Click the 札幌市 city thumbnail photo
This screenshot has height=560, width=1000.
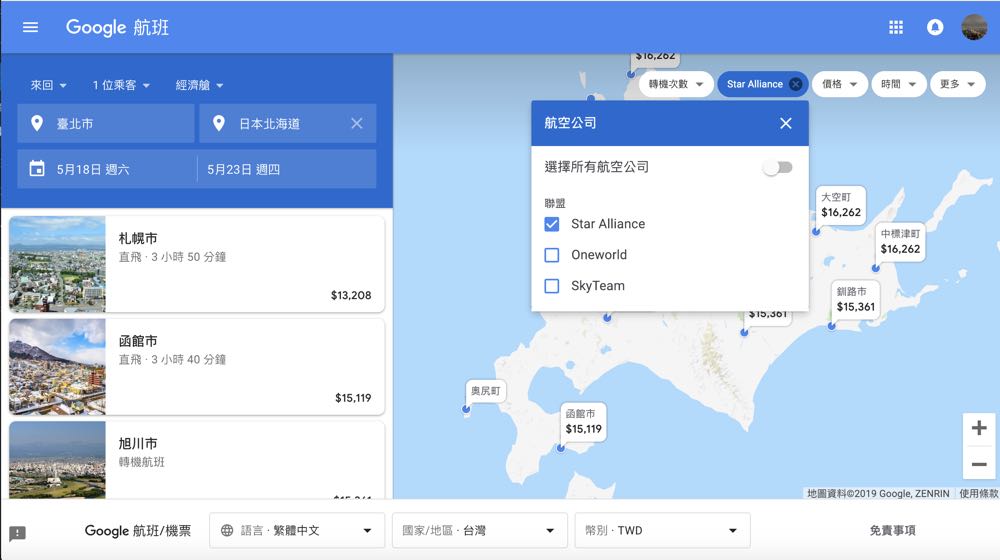pyautogui.click(x=57, y=264)
